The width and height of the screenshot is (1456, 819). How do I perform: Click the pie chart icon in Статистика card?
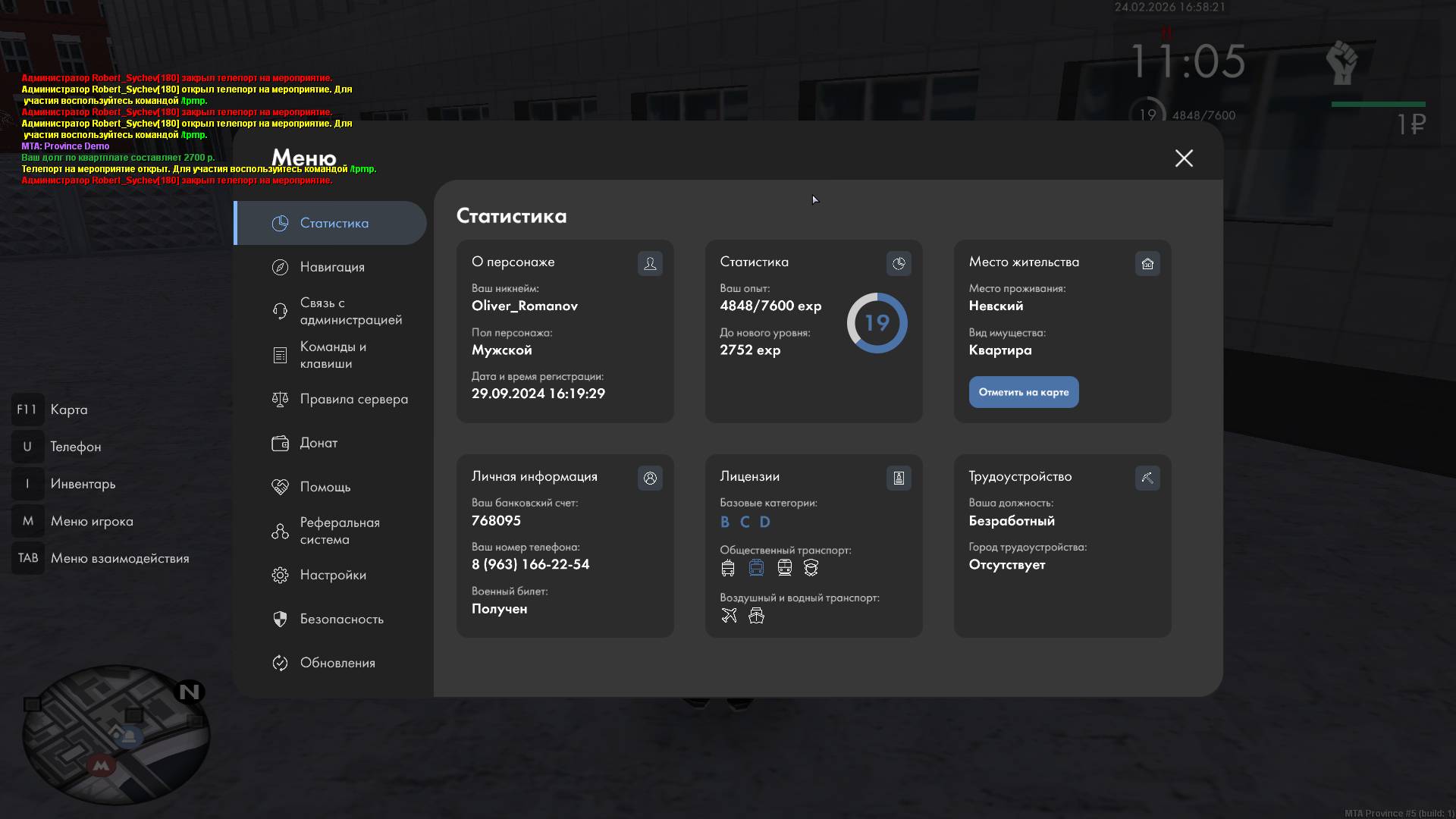[x=899, y=263]
